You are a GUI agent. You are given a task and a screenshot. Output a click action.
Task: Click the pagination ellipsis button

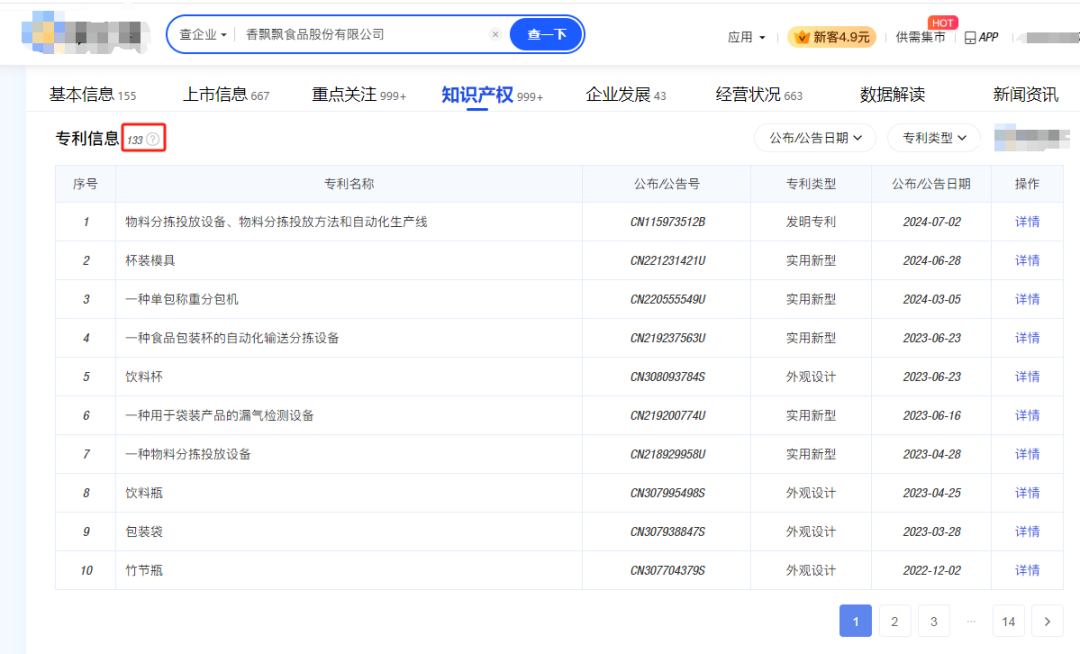[971, 621]
